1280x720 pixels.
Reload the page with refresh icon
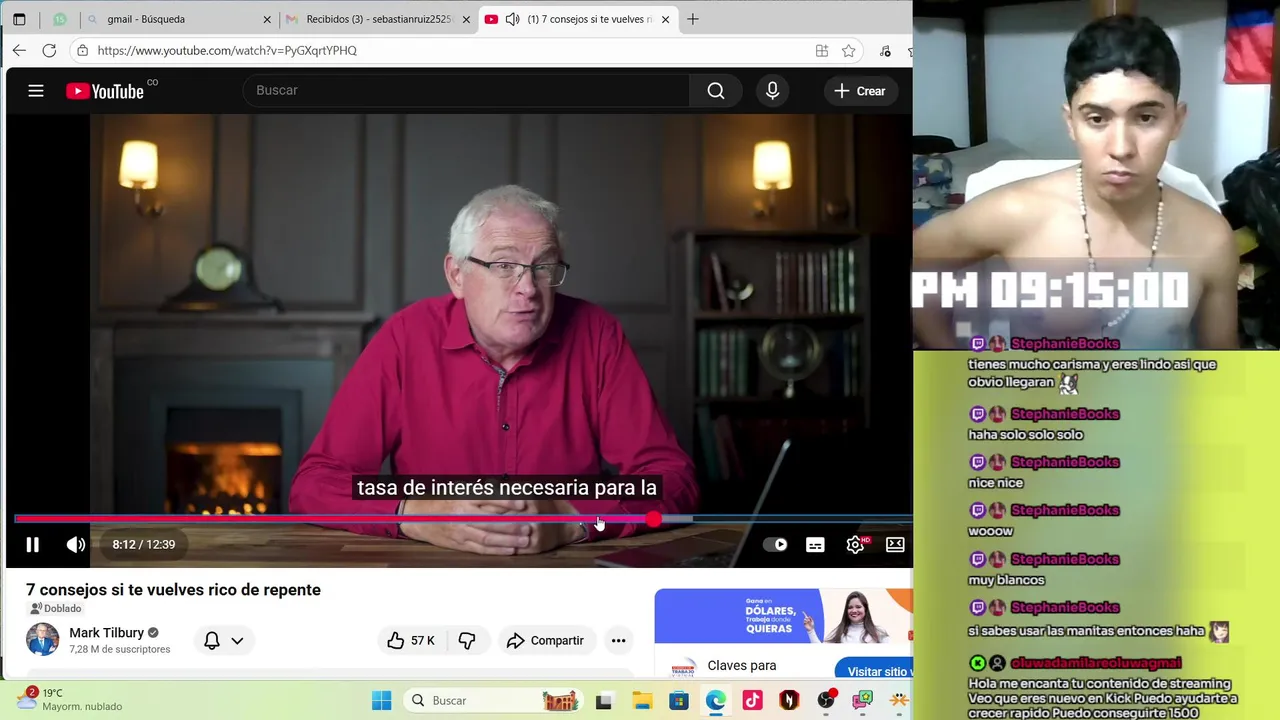[49, 50]
